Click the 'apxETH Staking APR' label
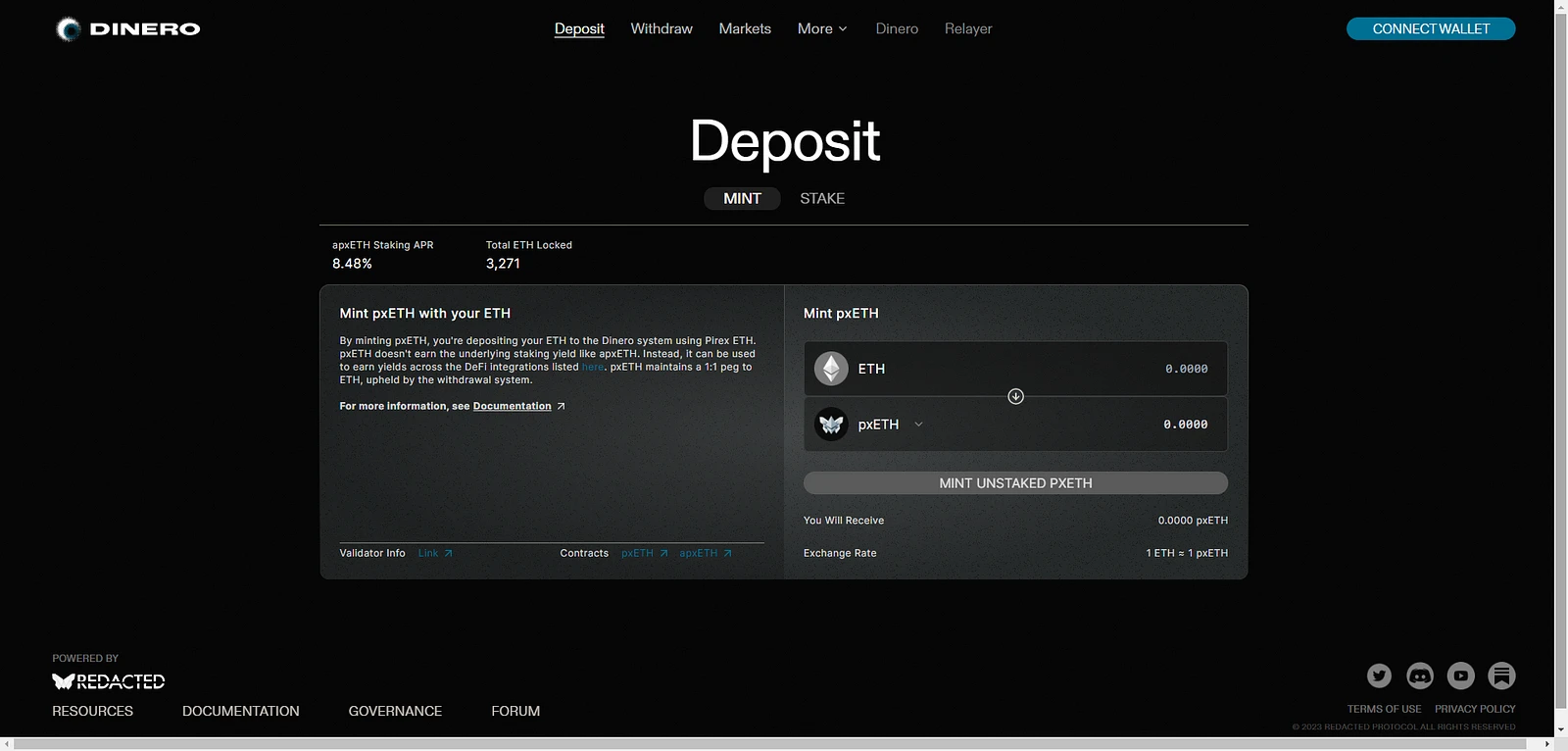Screen dimensions: 1568x751 382,245
